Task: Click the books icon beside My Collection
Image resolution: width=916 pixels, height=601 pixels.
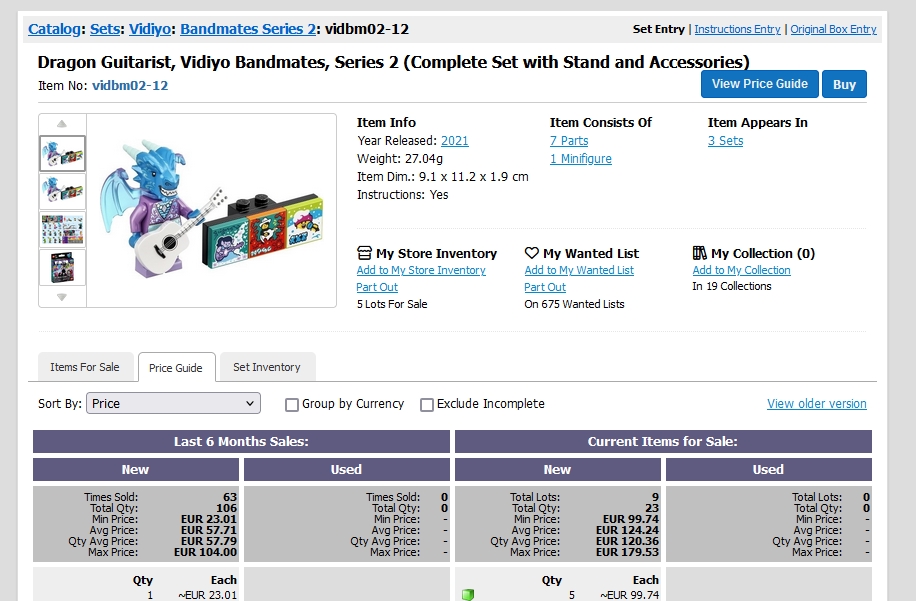Action: (699, 253)
